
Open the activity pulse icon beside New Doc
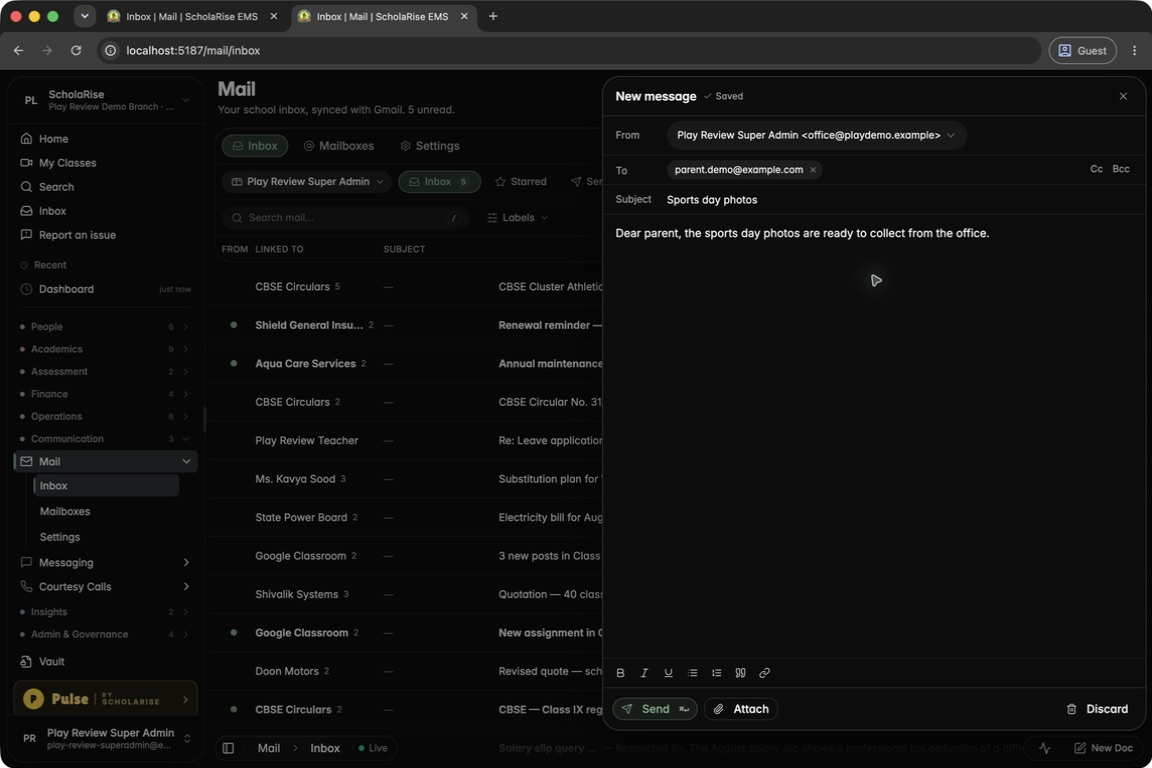click(1045, 748)
